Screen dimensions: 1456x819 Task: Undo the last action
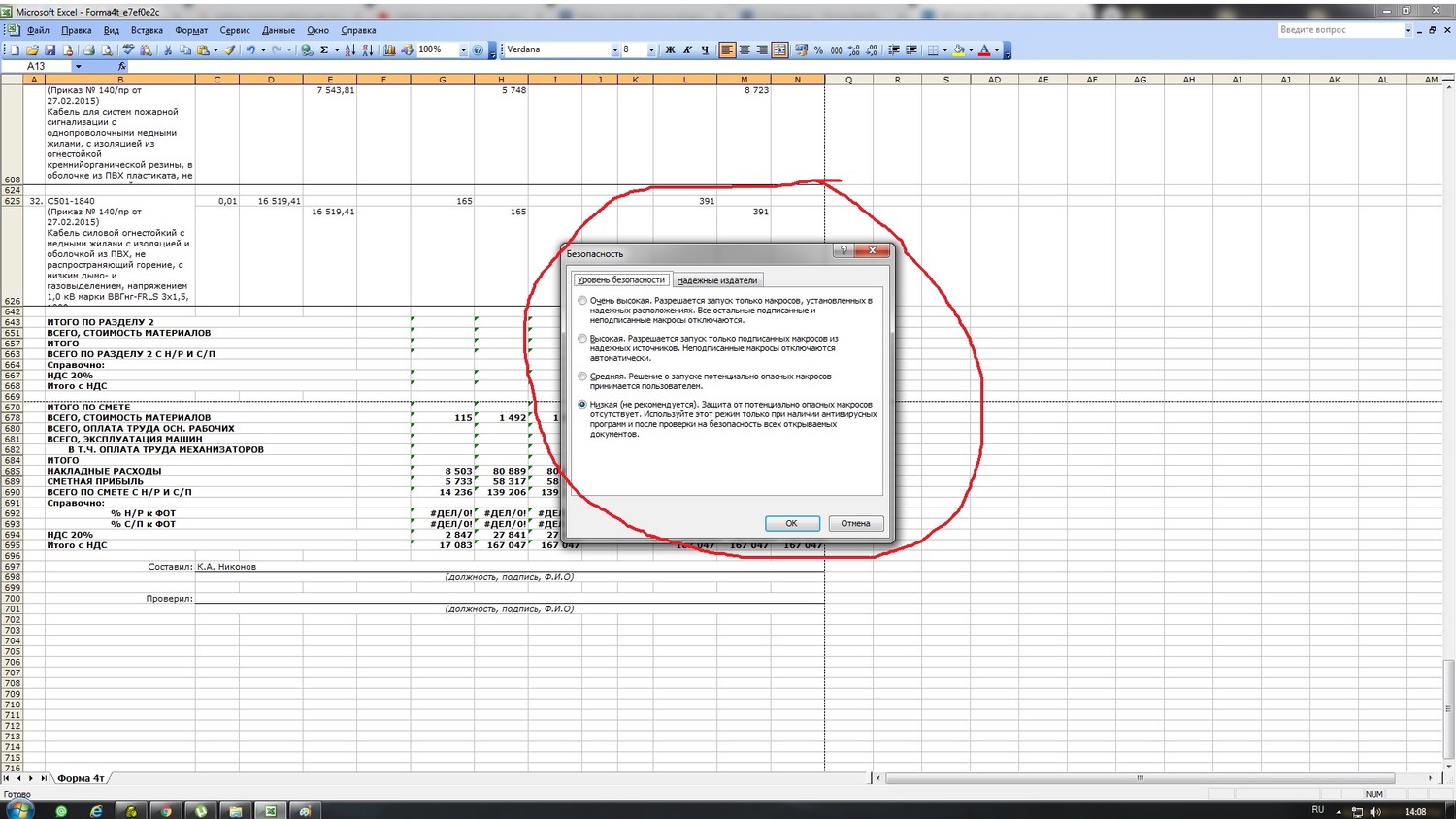250,49
